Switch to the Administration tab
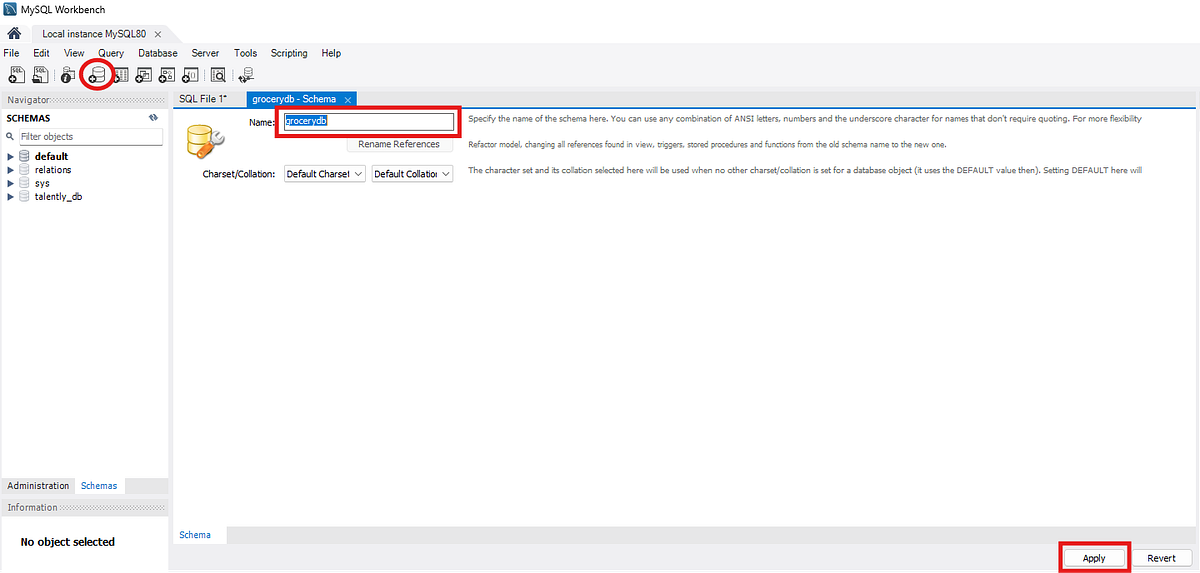 tap(38, 485)
